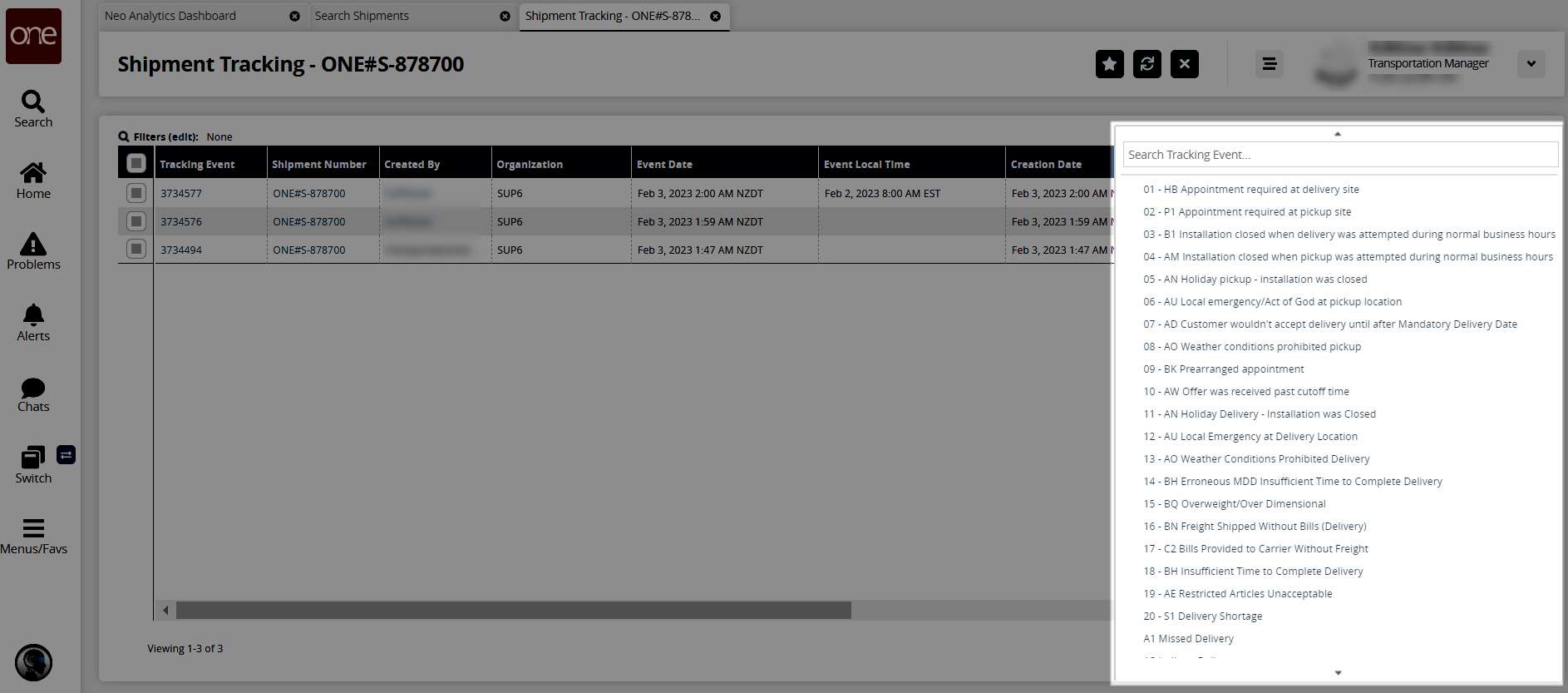
Task: Pick 17 - C2 Bills Provided to Carrier
Action: (x=1255, y=549)
